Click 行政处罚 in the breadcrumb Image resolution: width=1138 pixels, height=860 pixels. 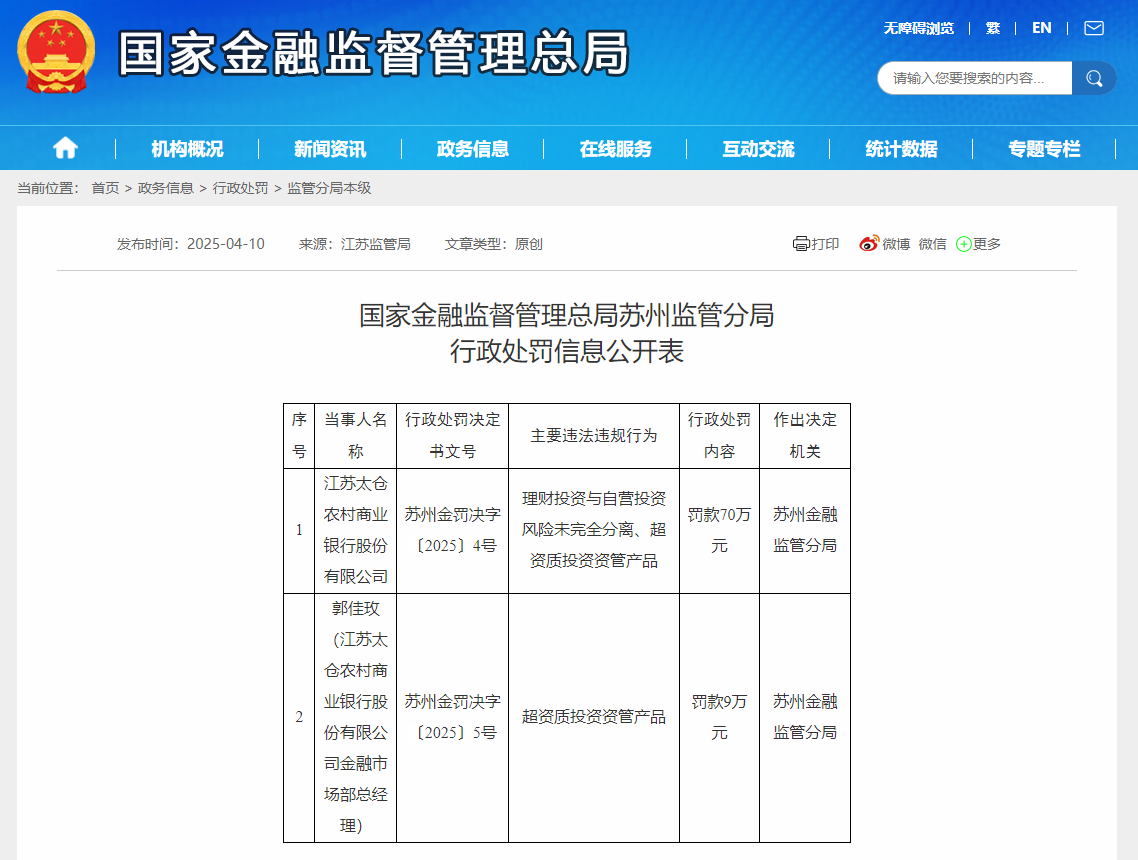pos(240,188)
